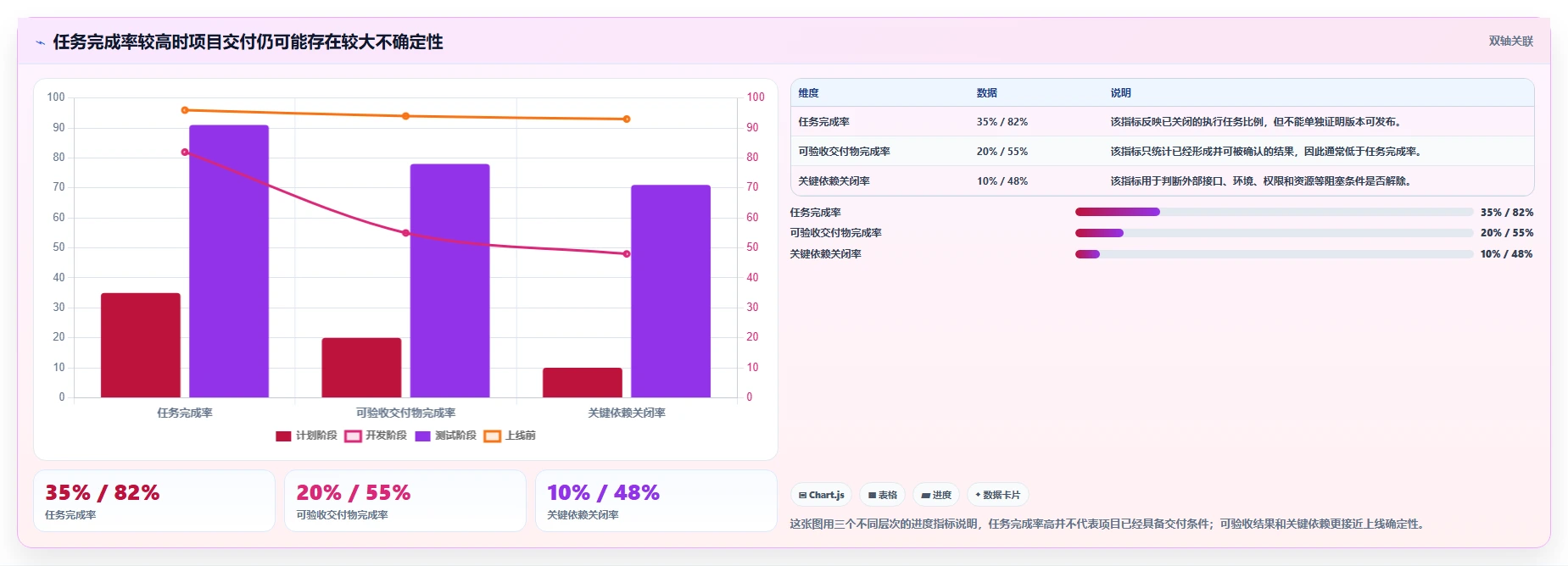Click the 关键依赖关闭率 progress bar
The height and width of the screenshot is (566, 1568).
pyautogui.click(x=1274, y=254)
